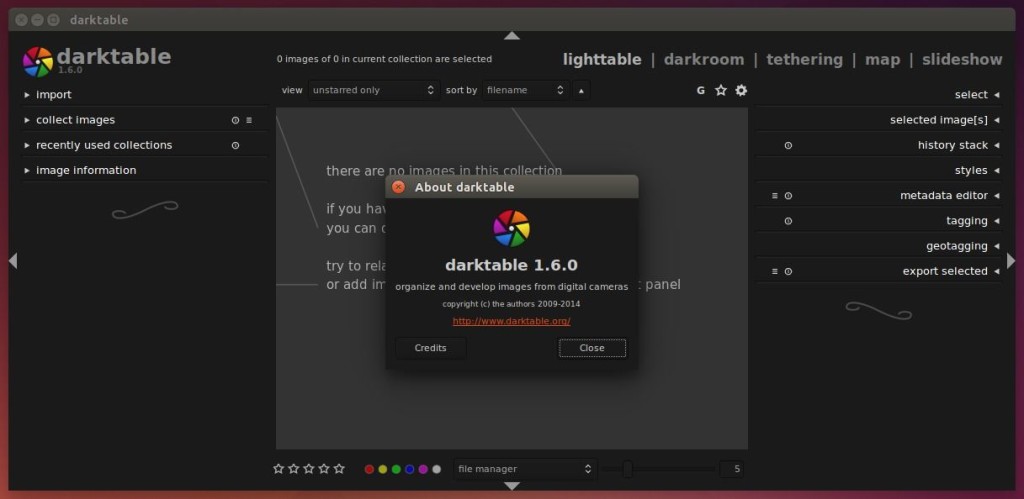This screenshot has height=499, width=1024.
Task: Minimize the darktable main window
Action: 37,20
